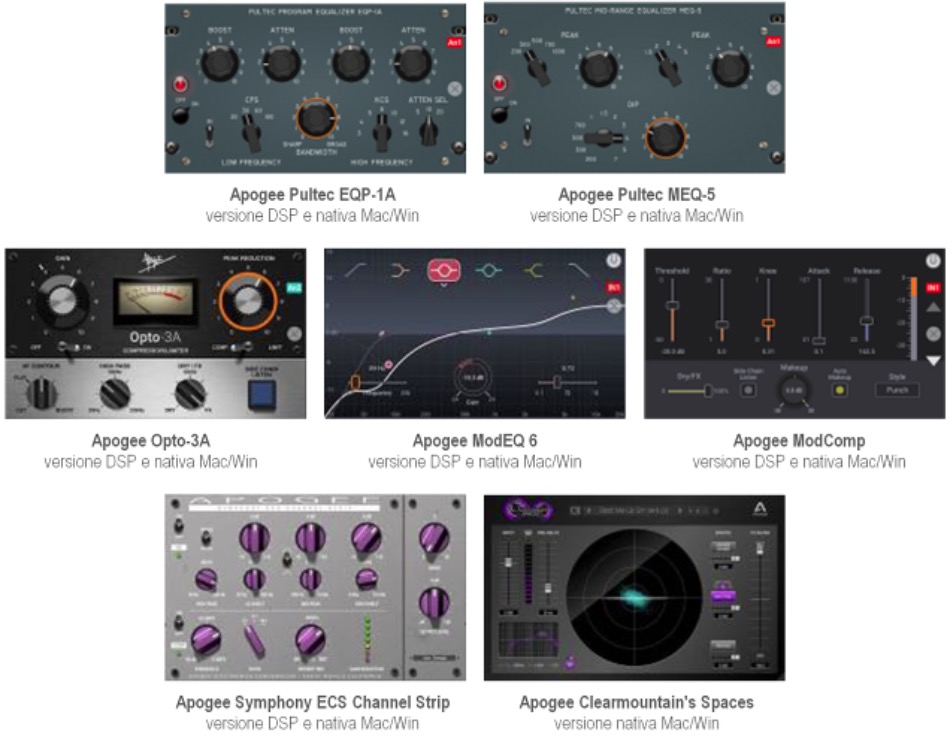Toggle the OFF/ON switch on Opto-3A

pos(68,347)
